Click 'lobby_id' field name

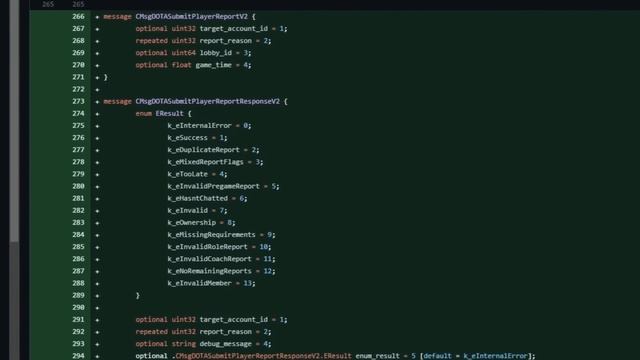click(x=216, y=53)
